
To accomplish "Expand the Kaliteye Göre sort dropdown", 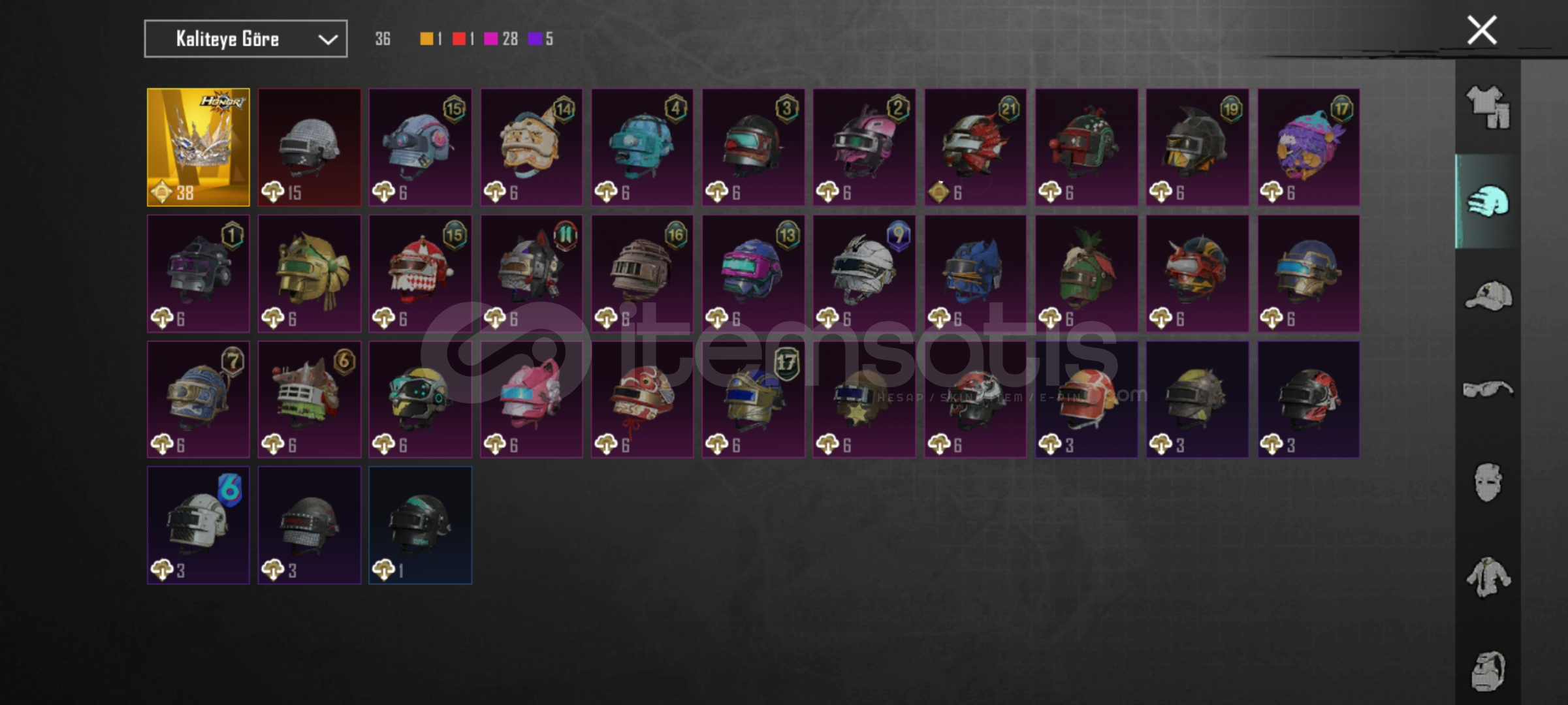I will click(246, 39).
